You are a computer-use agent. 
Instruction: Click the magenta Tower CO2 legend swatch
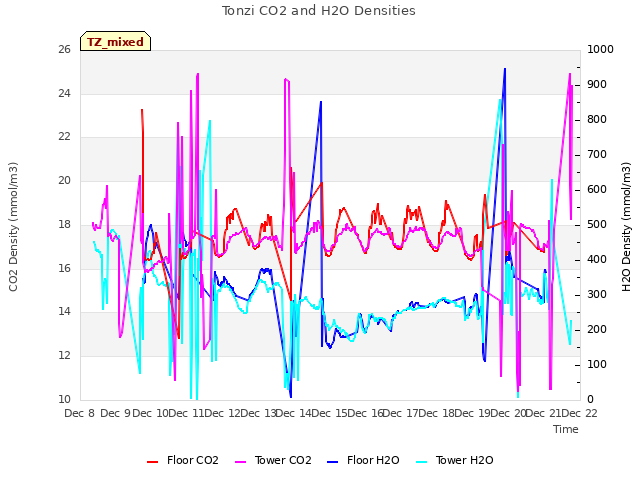coord(241,462)
